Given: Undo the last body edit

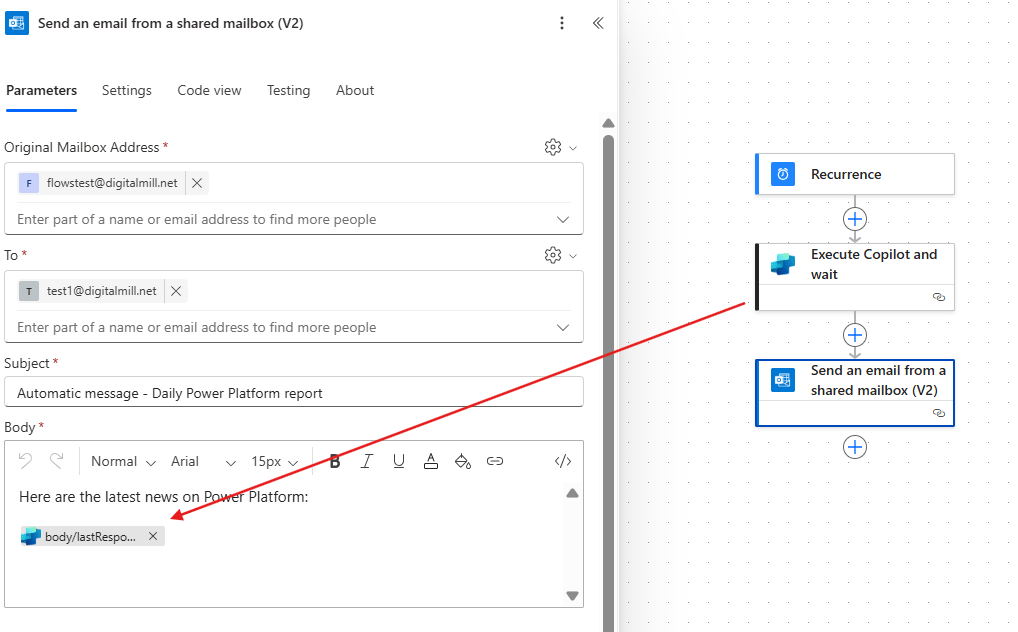Looking at the screenshot, I should point(25,461).
